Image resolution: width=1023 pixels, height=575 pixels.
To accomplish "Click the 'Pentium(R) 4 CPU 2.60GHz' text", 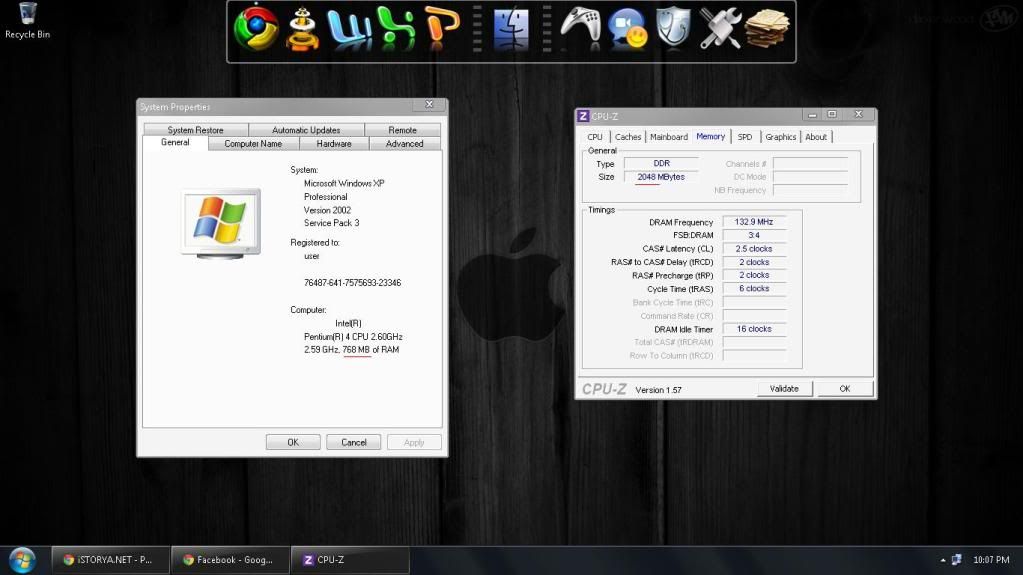I will click(x=353, y=337).
